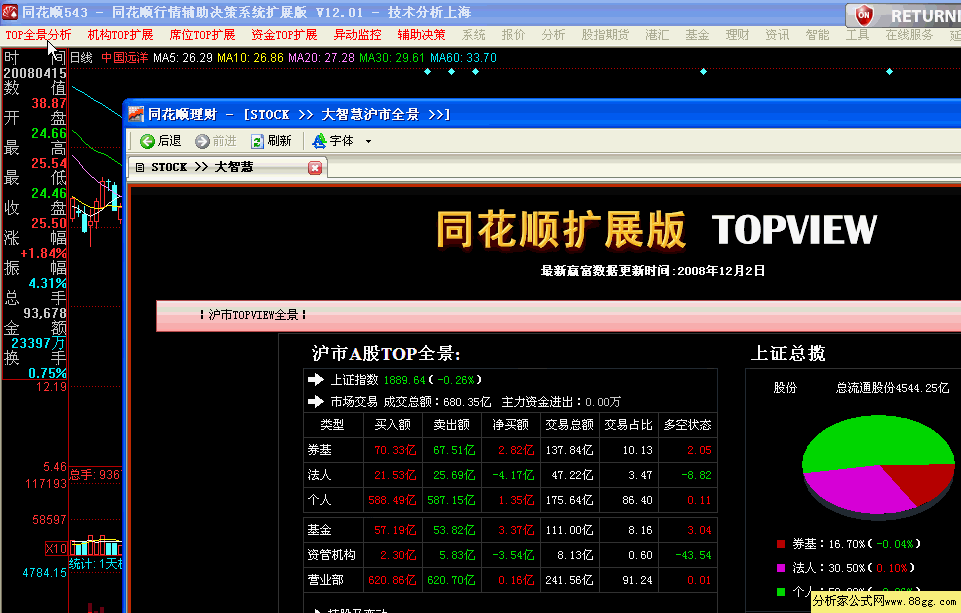
Task: Click the MA5: 26.29 indicator label
Action: click(x=183, y=58)
